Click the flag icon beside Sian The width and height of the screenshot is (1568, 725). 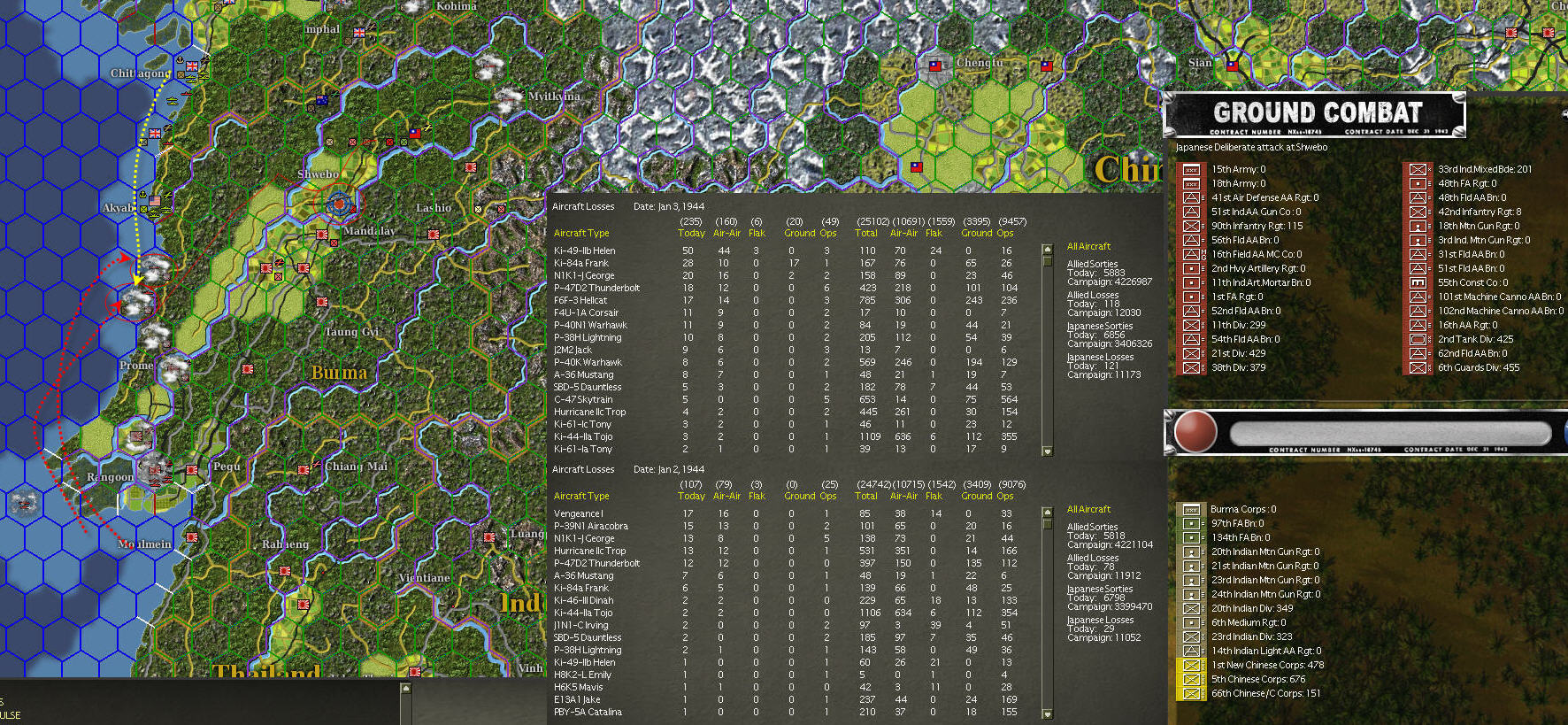tap(1232, 65)
